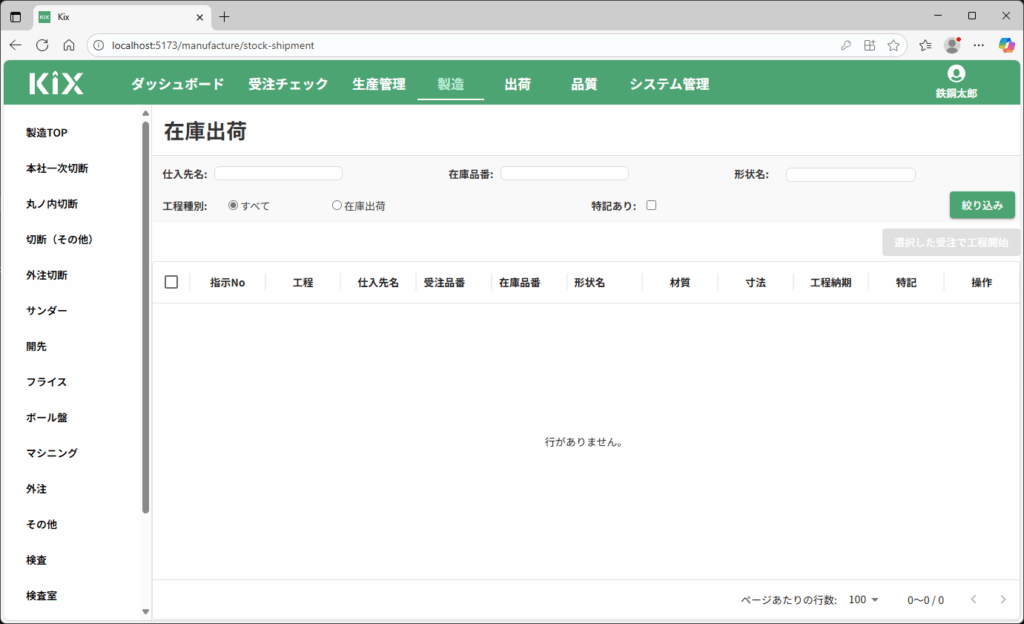Click the 在庫品番 input field
Viewport: 1024px width, 624px height.
pos(564,174)
